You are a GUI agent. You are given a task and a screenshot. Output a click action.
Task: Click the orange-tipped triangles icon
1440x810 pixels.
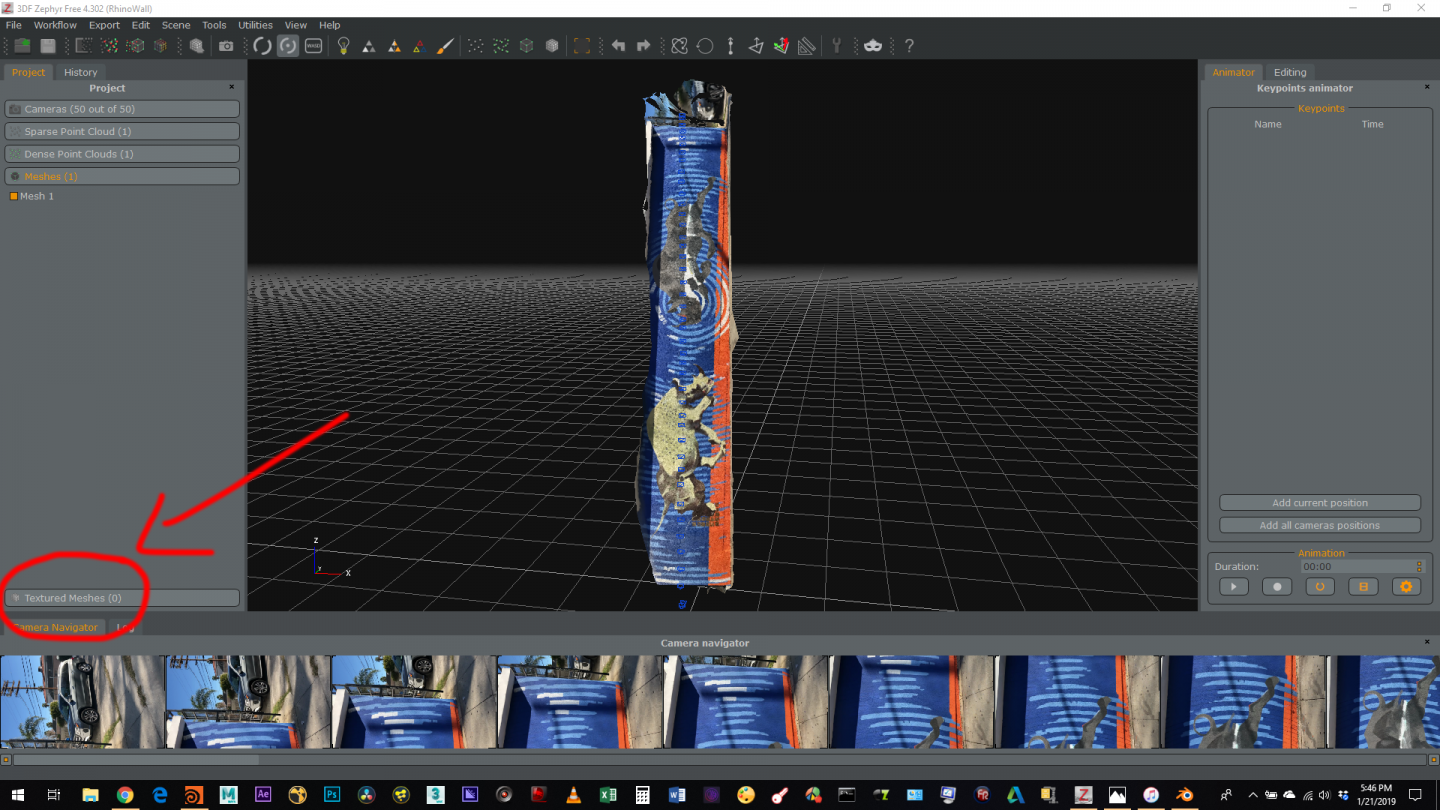[394, 46]
